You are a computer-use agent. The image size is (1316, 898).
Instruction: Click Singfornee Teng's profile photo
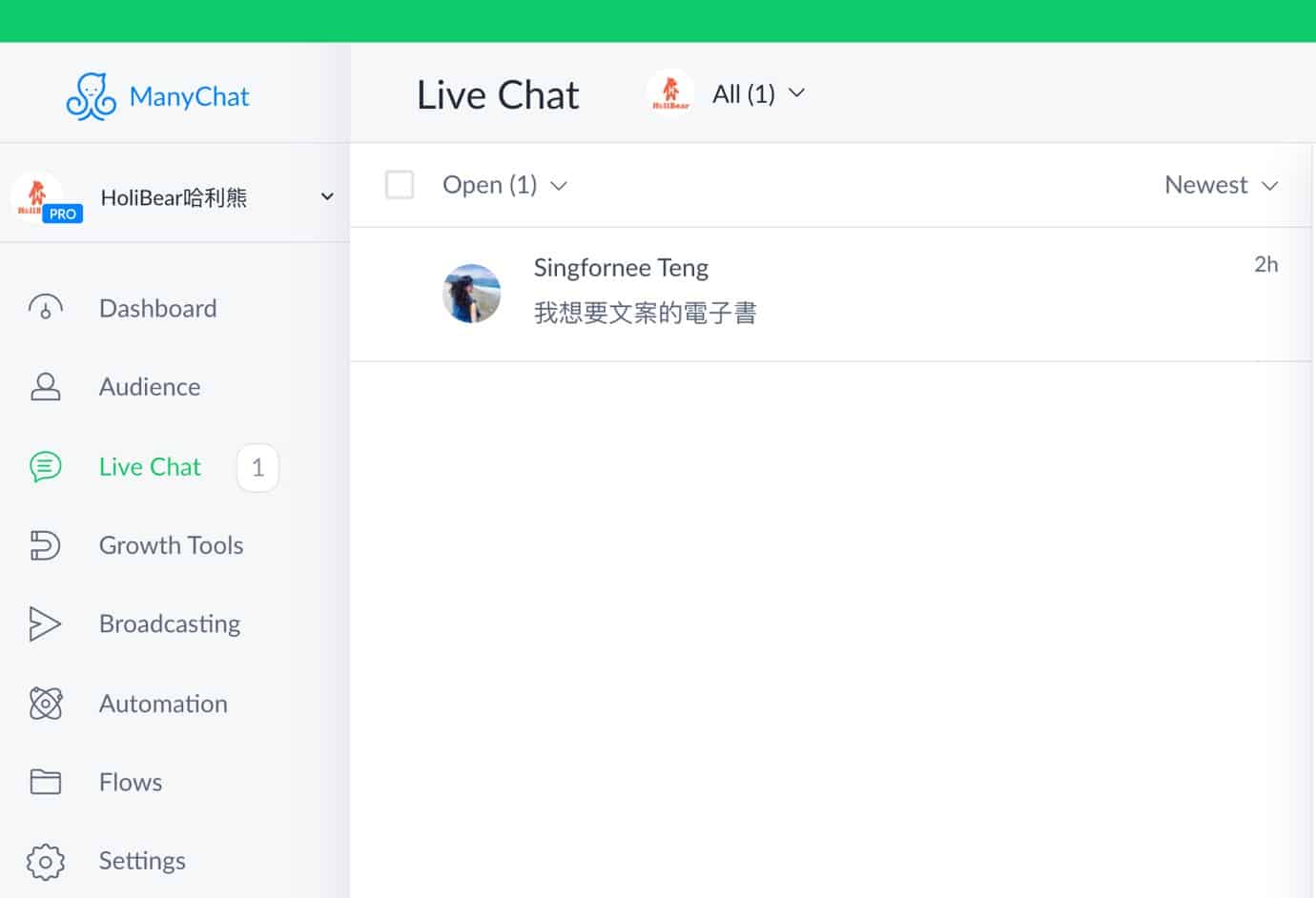(x=471, y=294)
